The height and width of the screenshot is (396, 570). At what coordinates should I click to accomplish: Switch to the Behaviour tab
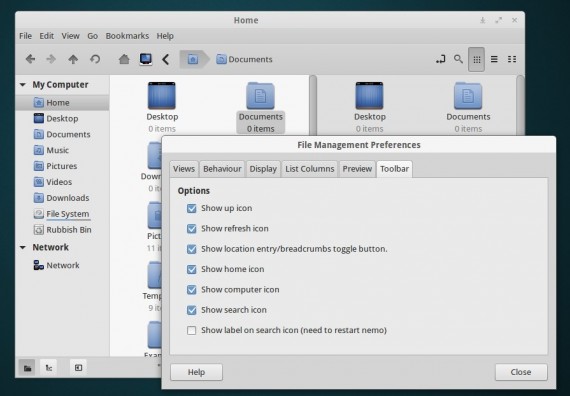[x=222, y=169]
